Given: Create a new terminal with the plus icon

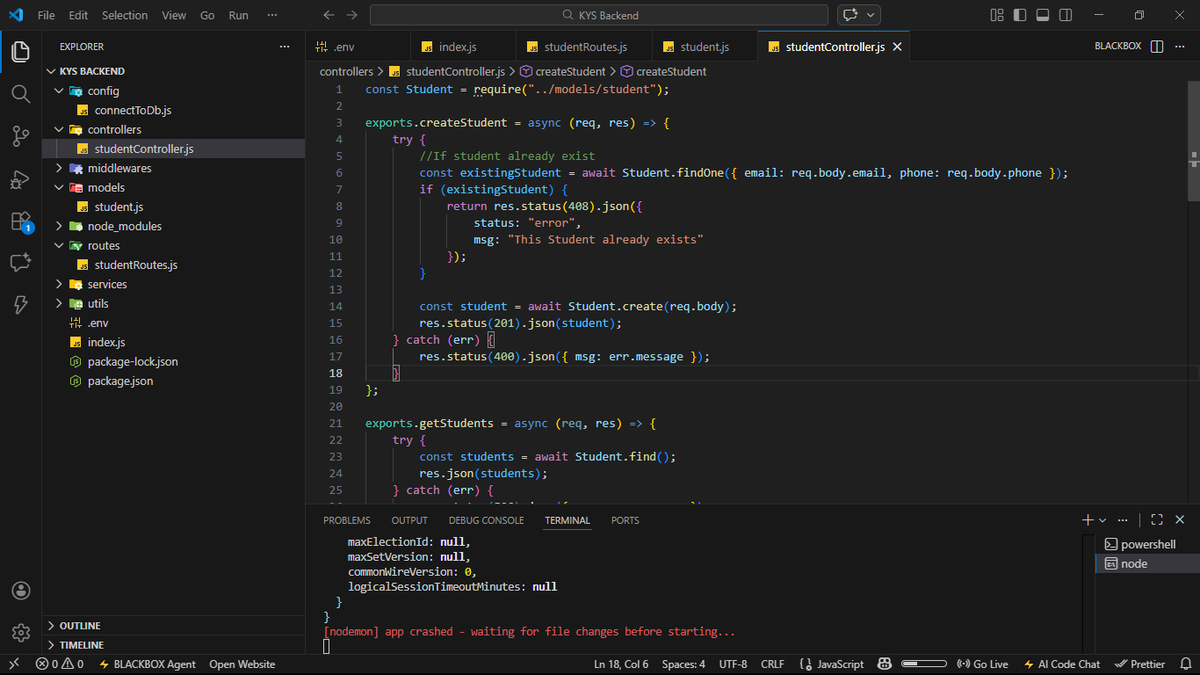Looking at the screenshot, I should point(1086,519).
